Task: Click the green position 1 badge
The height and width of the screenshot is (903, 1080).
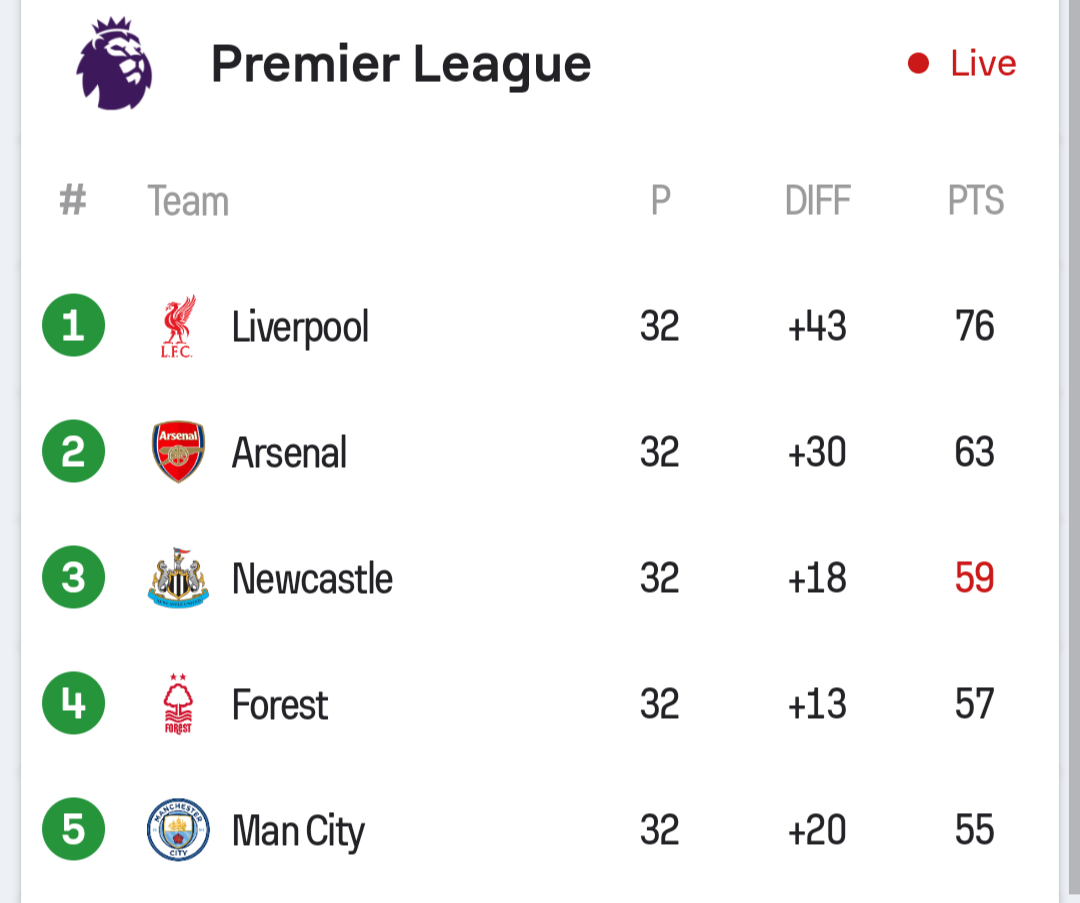Action: [73, 325]
